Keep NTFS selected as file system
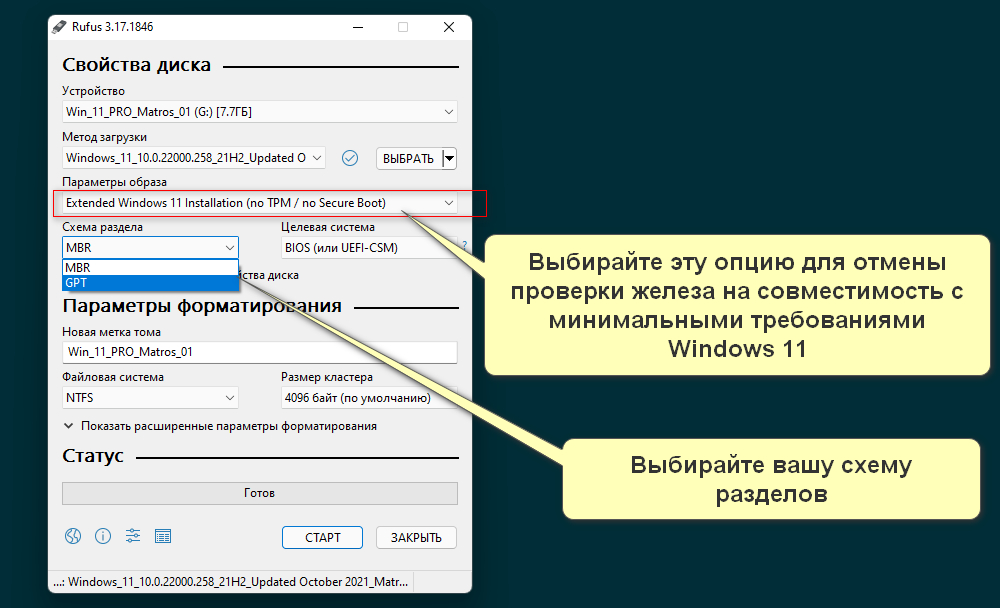Viewport: 1000px width, 608px height. (150, 397)
